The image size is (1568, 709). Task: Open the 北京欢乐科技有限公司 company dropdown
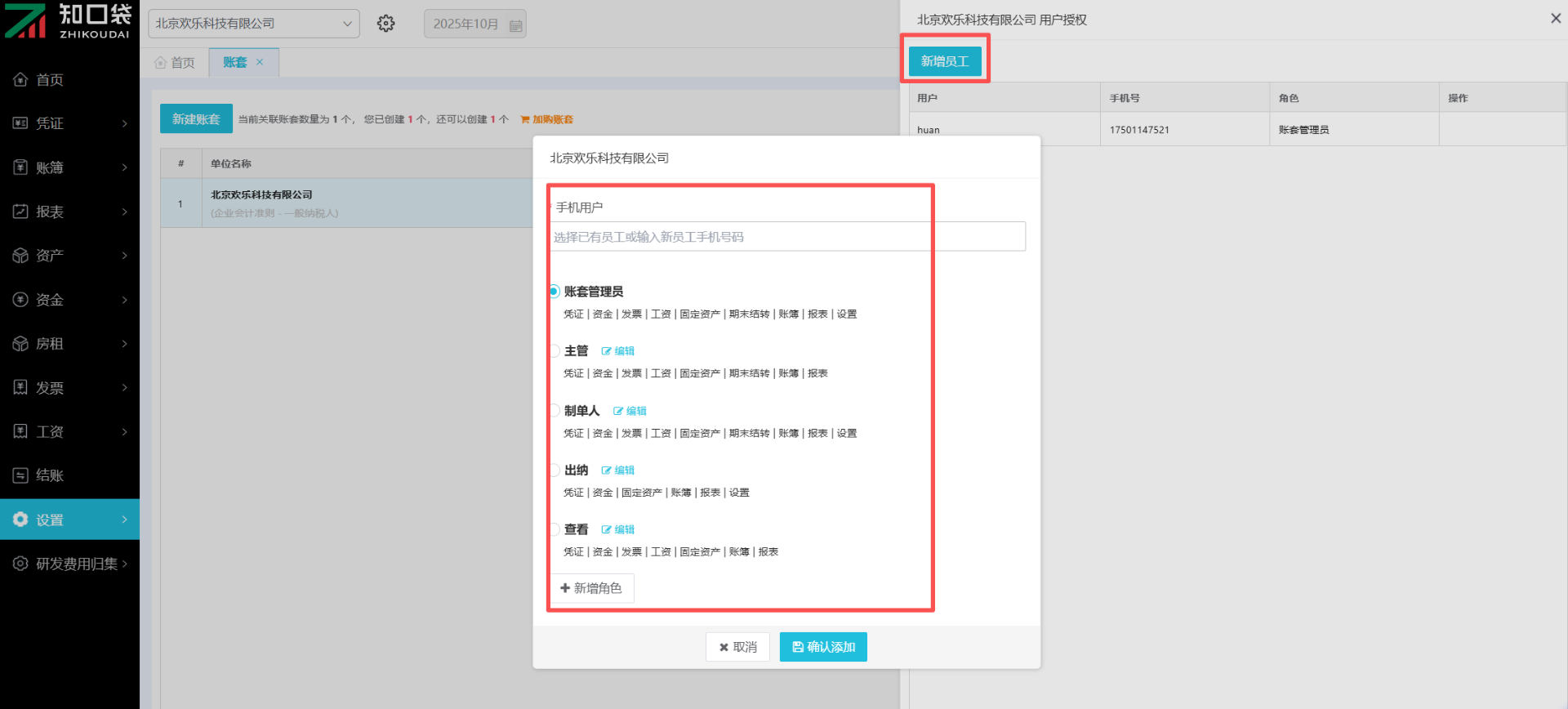tap(253, 24)
